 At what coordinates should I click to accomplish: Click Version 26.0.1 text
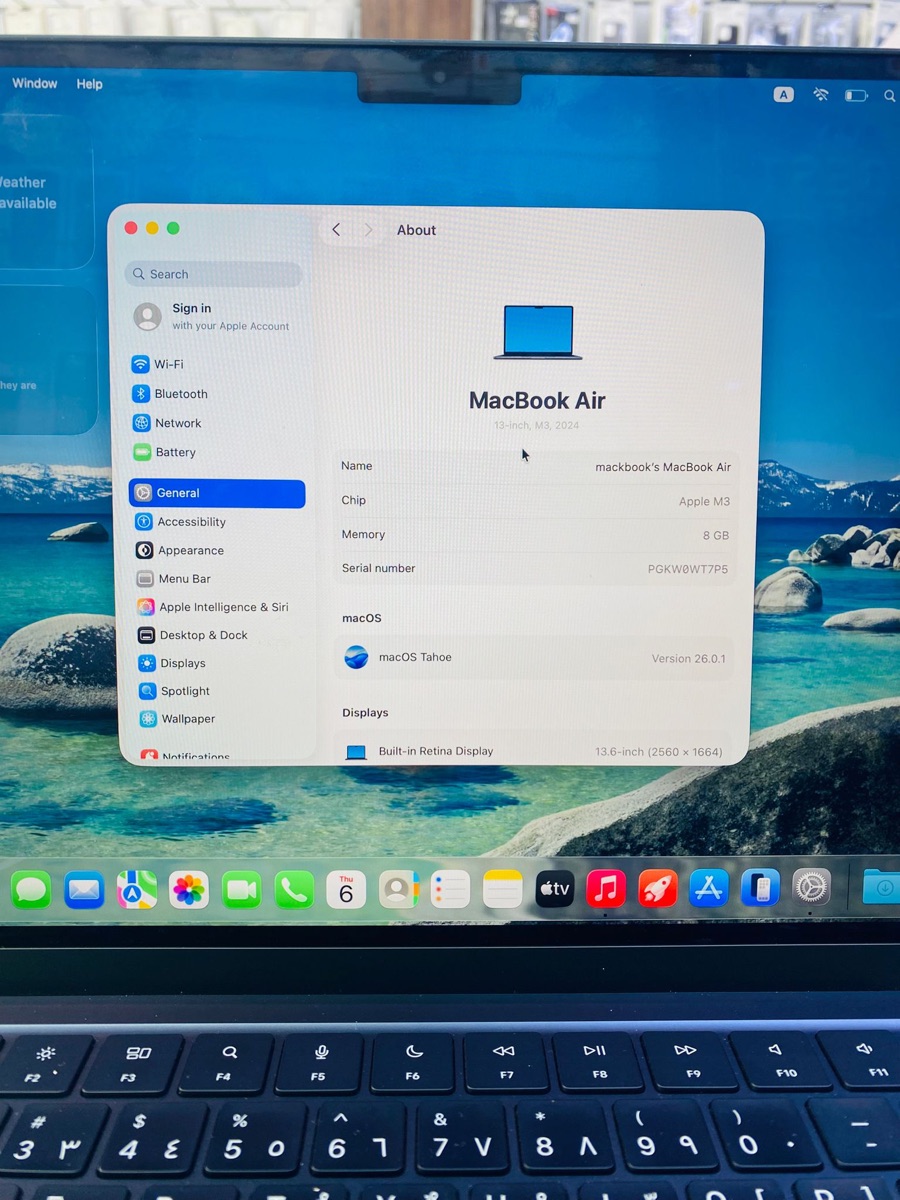coord(688,659)
